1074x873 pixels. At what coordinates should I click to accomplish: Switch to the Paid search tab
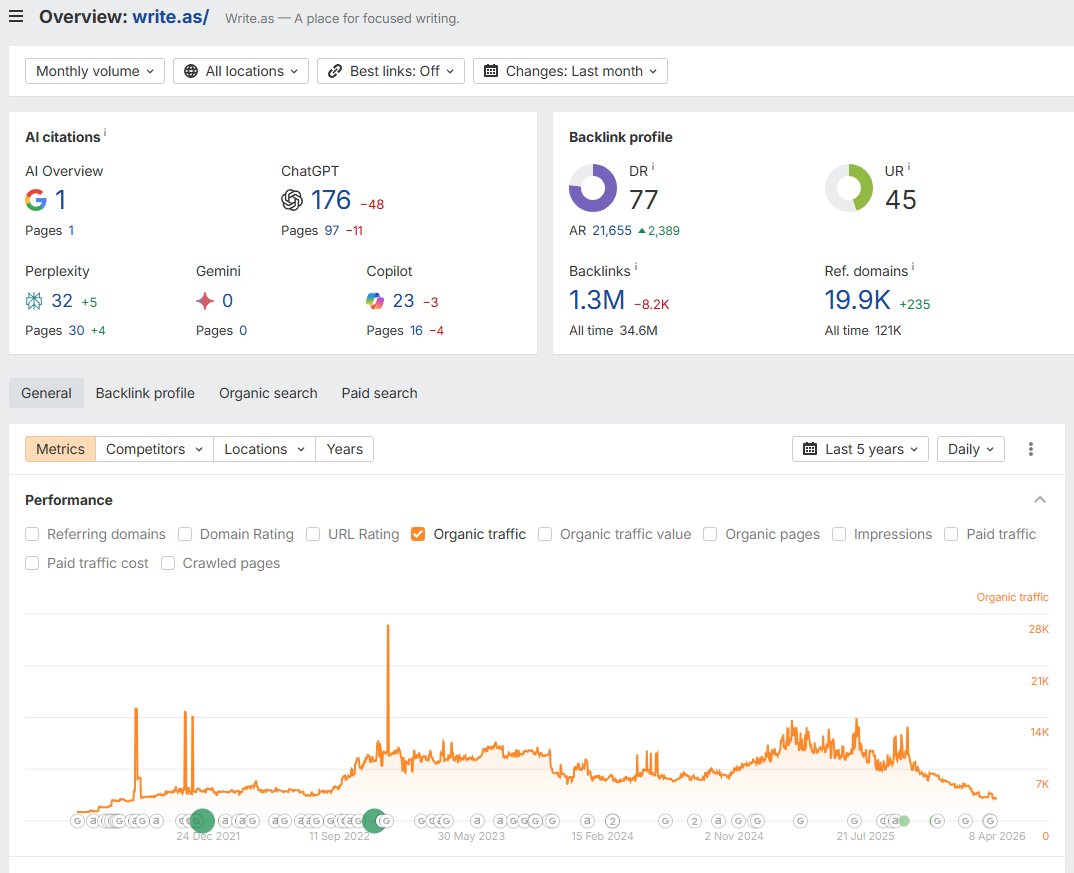coord(379,393)
